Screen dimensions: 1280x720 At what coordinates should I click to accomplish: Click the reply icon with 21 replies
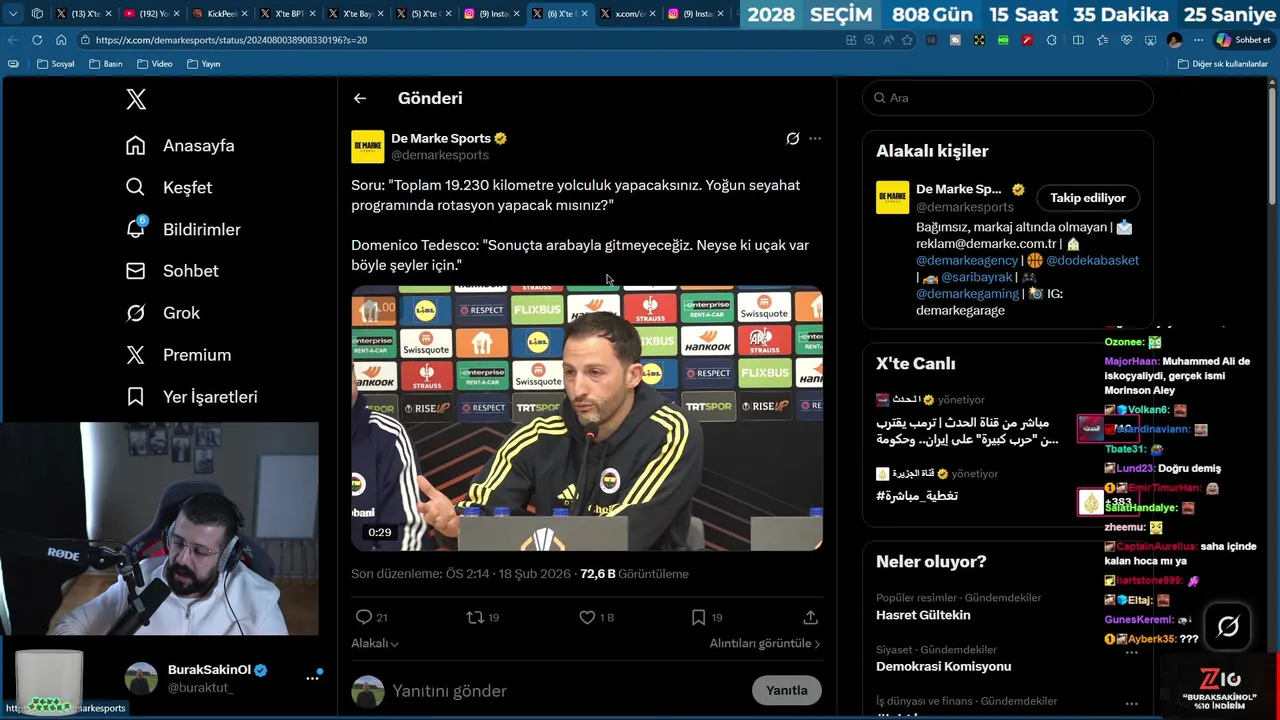(x=364, y=617)
